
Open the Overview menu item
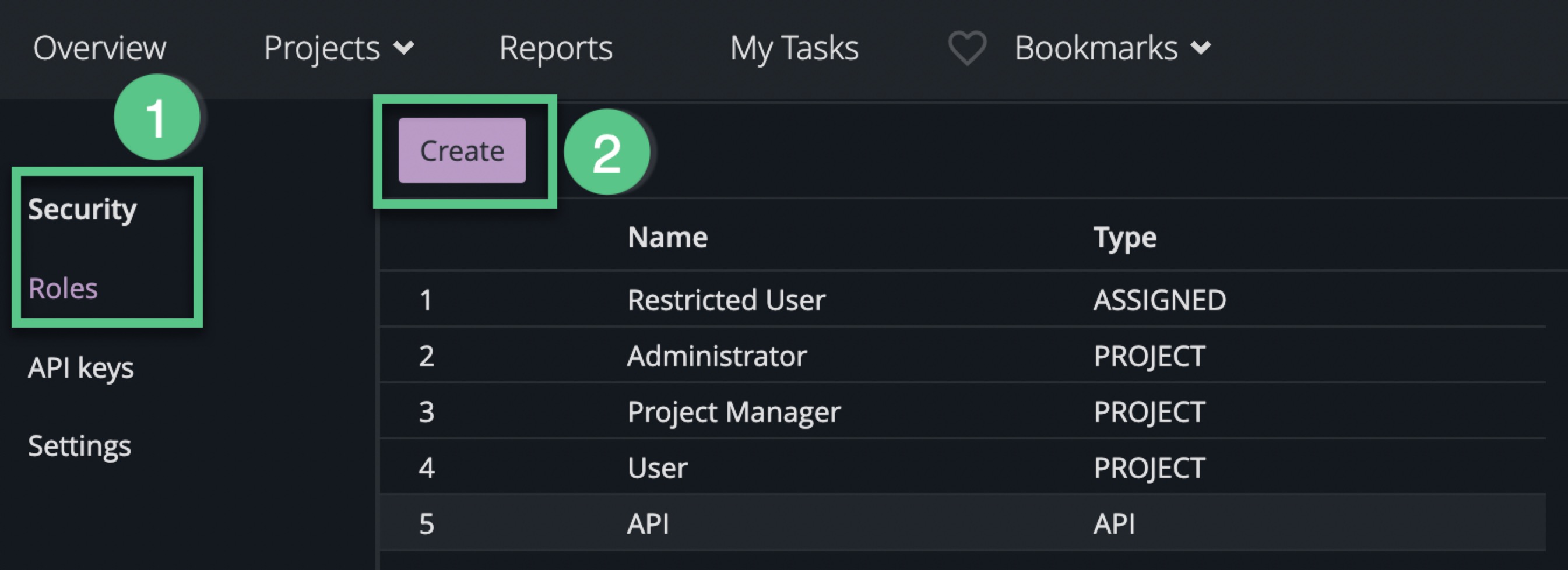[x=99, y=48]
